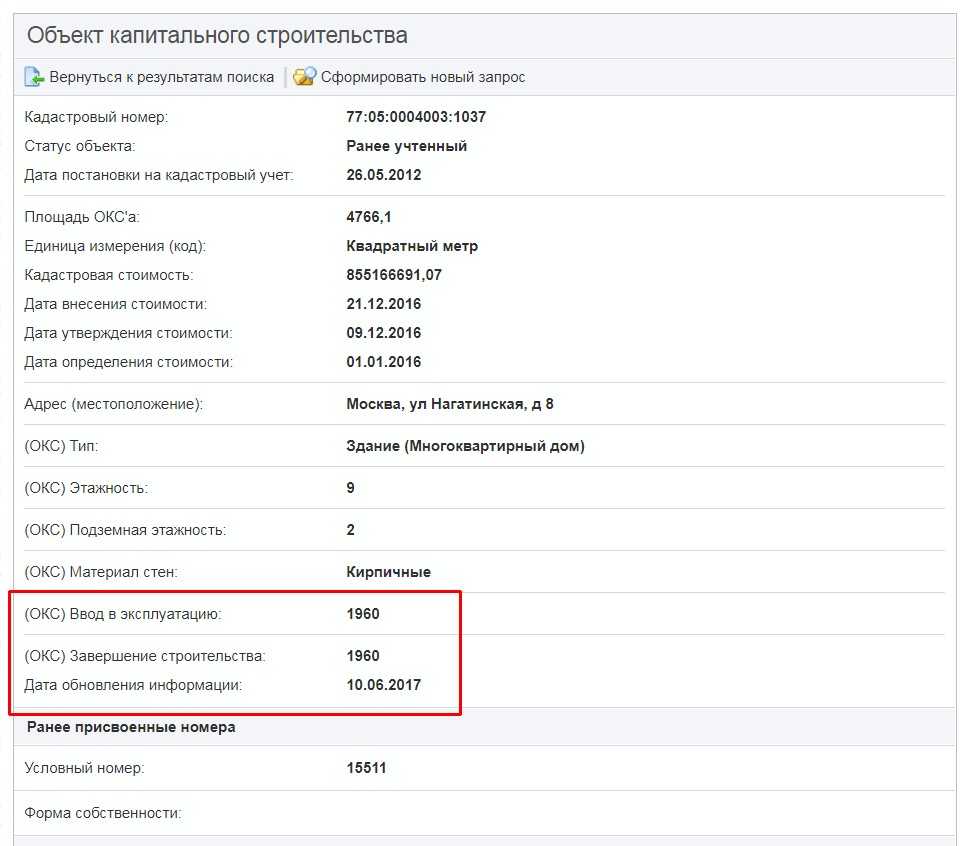Click 'Здание (Многоквартирный дом)' type value

tap(465, 446)
